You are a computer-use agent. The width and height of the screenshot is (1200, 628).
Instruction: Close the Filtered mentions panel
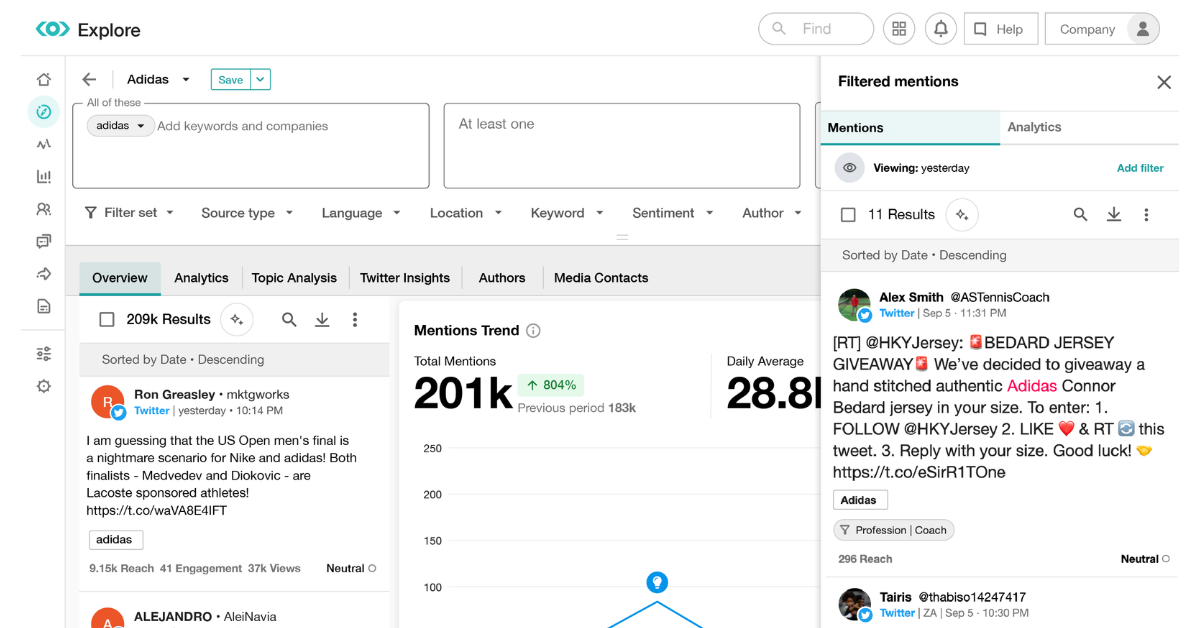(1164, 82)
